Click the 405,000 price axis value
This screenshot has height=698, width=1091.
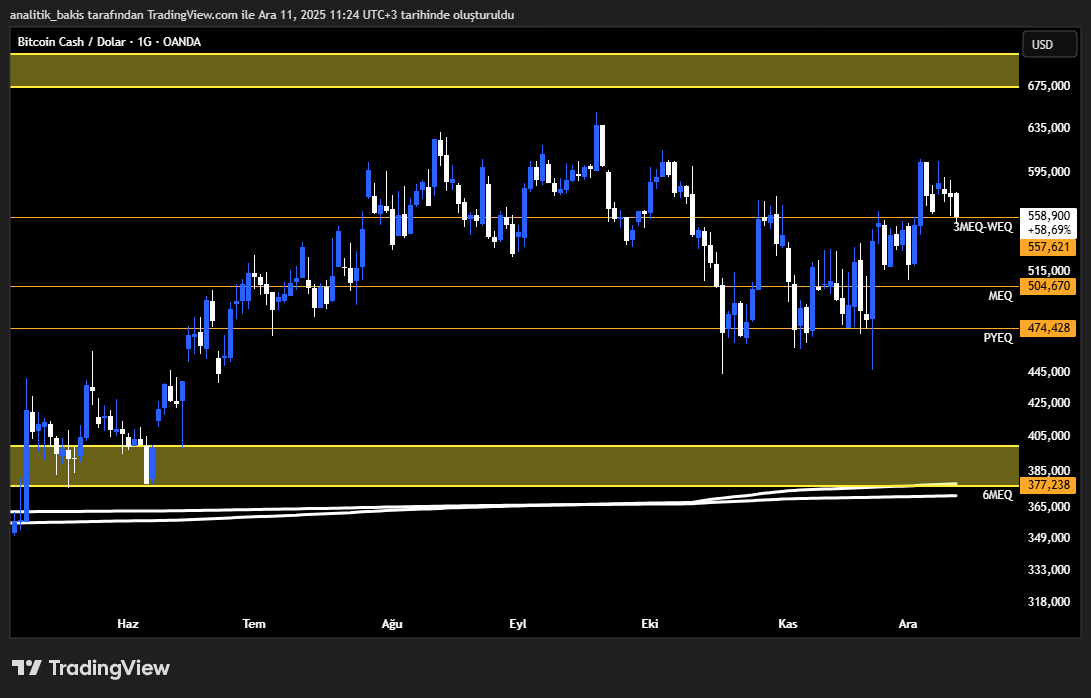point(1049,436)
